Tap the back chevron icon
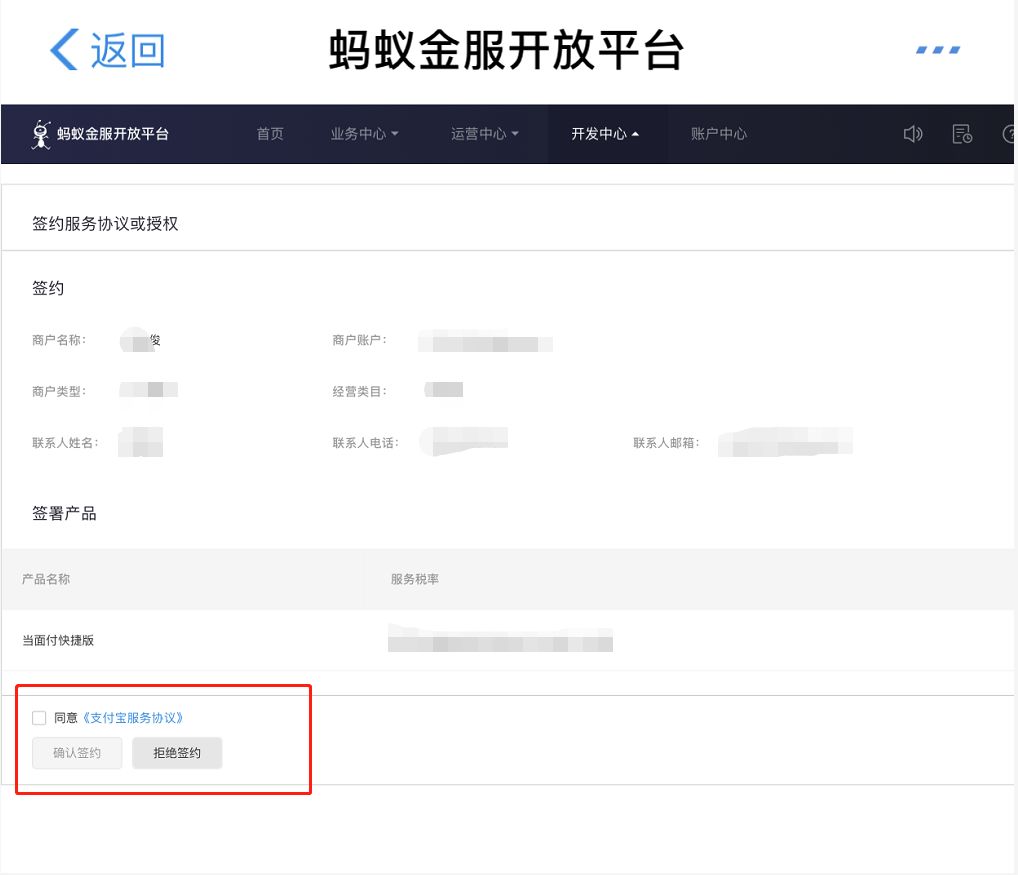 point(64,49)
